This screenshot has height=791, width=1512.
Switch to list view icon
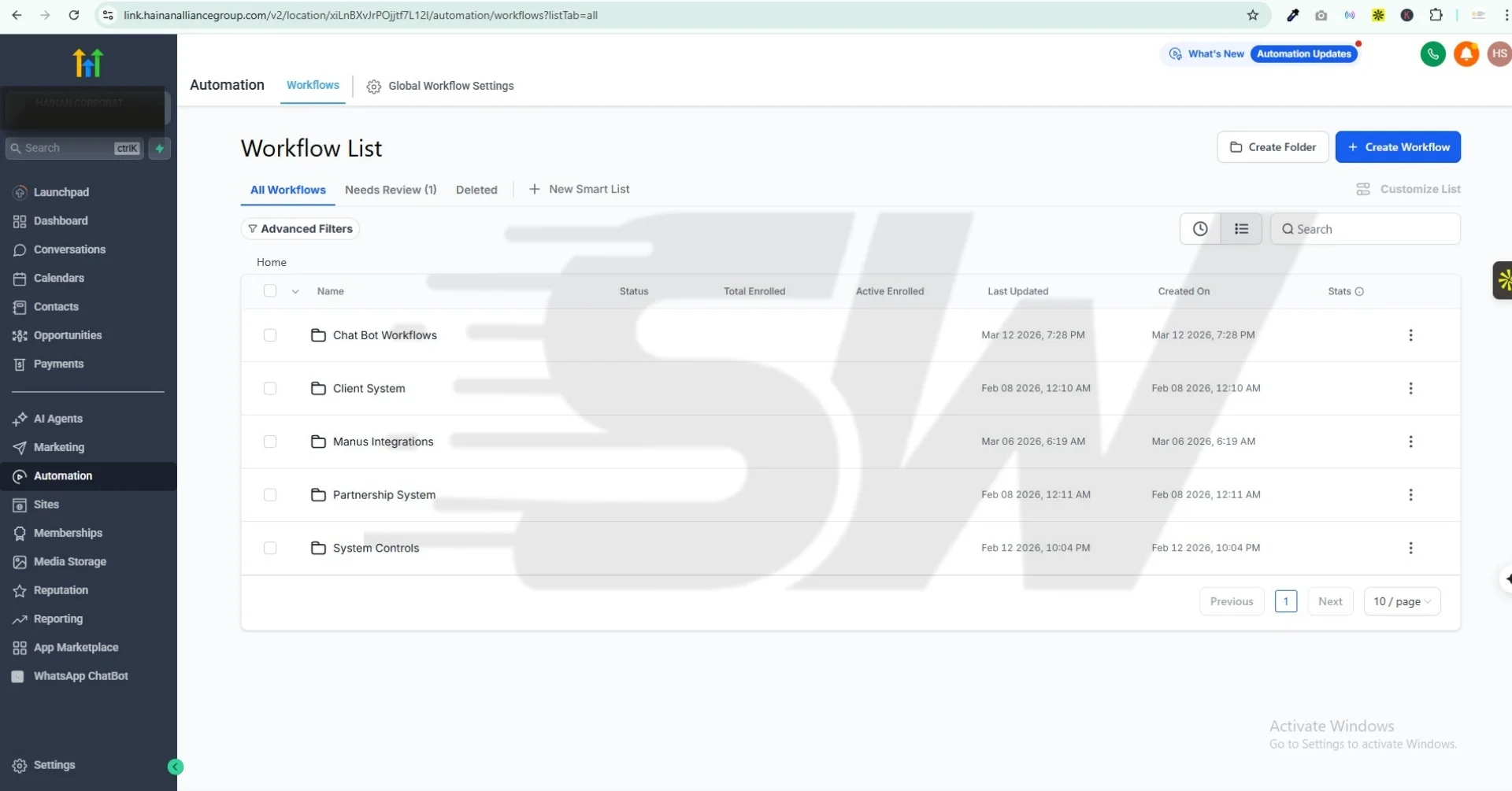pos(1241,229)
